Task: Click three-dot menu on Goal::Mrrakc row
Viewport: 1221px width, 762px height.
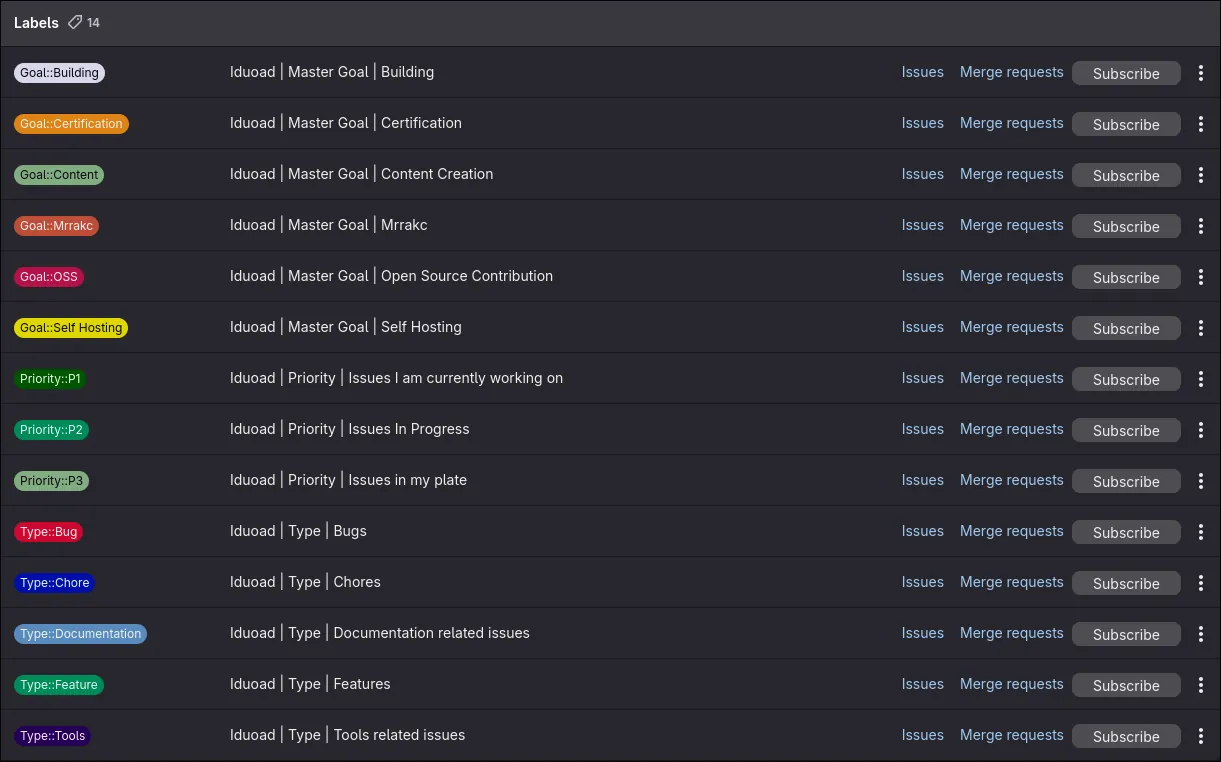Action: pyautogui.click(x=1201, y=226)
